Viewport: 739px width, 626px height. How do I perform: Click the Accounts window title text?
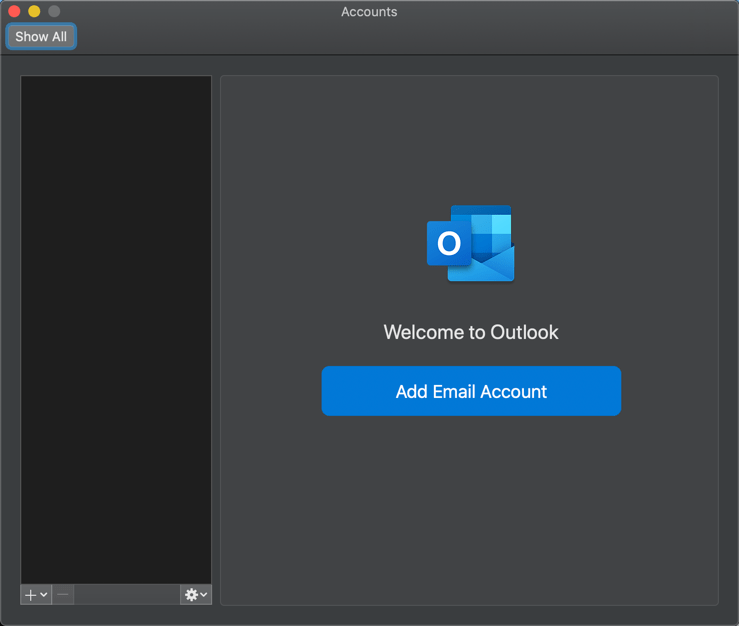(369, 12)
